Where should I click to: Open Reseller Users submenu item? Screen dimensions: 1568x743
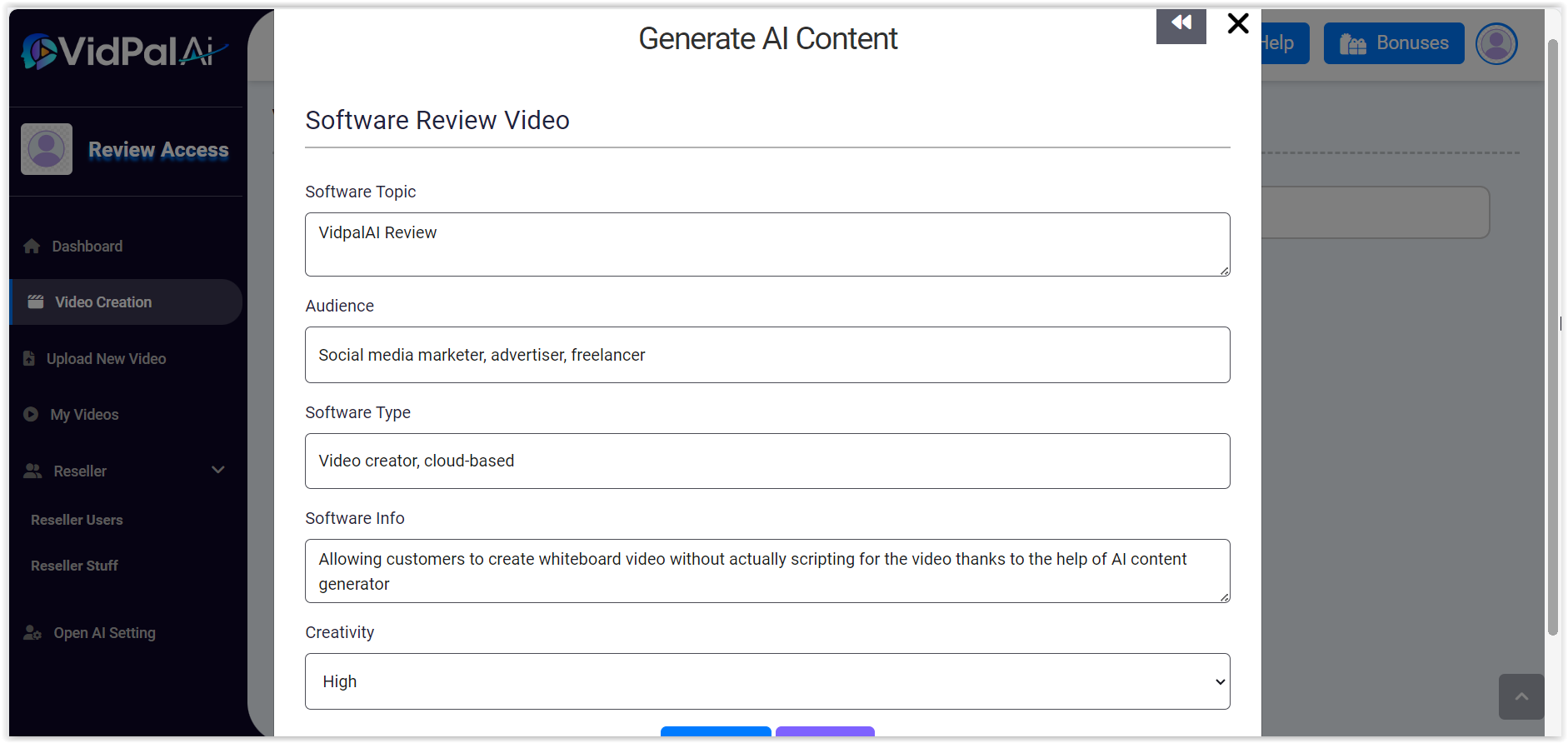pos(77,520)
